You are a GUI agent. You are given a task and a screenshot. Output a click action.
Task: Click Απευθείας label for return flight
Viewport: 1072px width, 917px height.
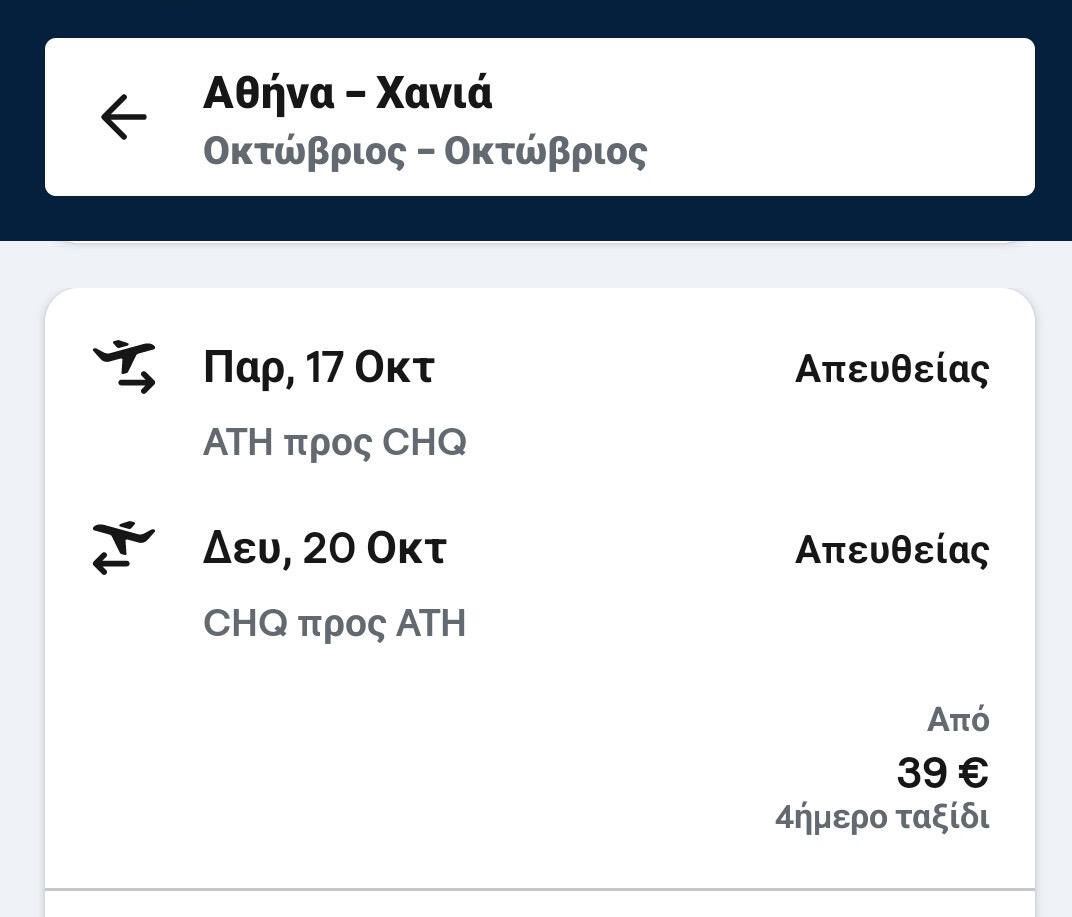pyautogui.click(x=891, y=550)
